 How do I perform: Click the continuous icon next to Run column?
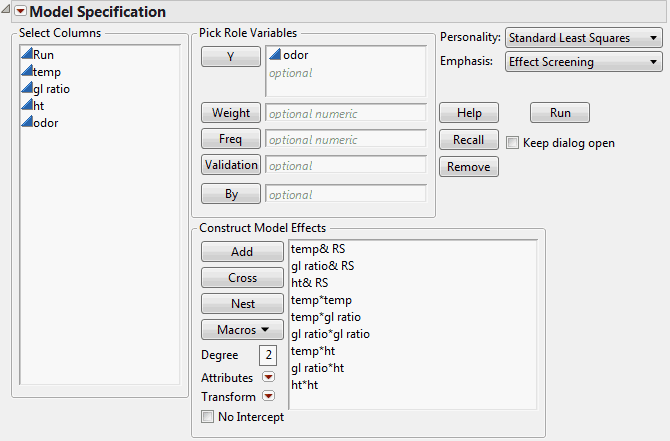[26, 55]
